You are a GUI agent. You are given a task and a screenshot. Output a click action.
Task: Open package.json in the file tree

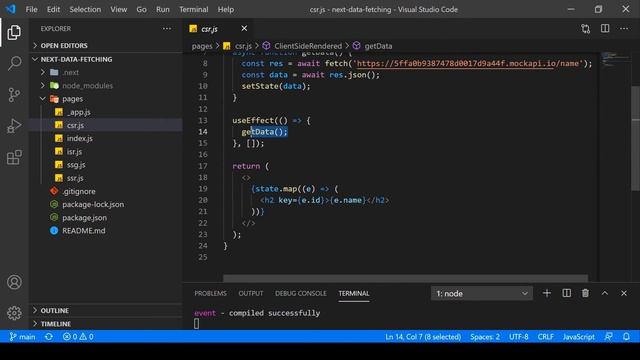(106, 218)
